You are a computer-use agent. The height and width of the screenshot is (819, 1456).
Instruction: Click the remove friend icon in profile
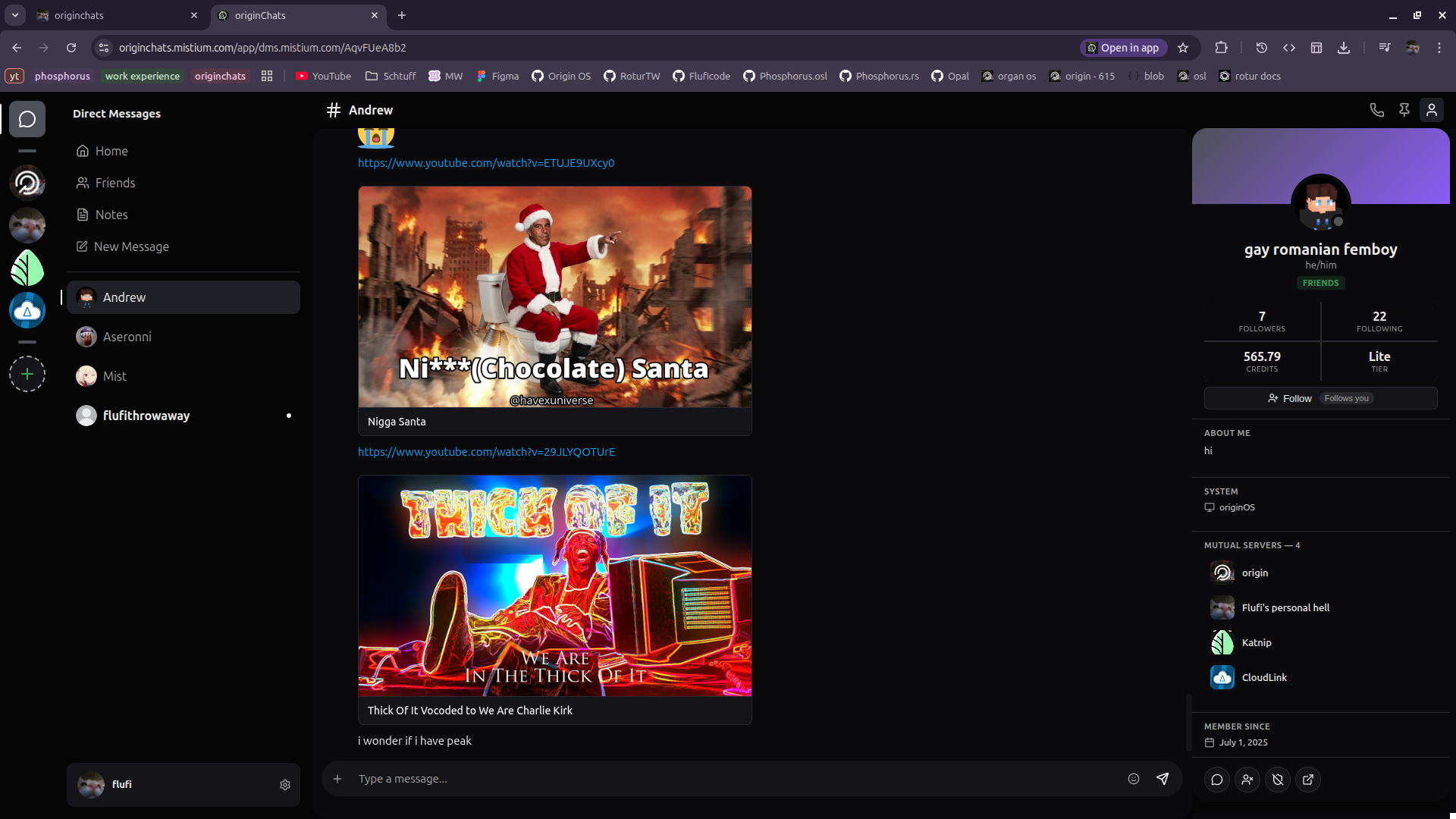1247,780
